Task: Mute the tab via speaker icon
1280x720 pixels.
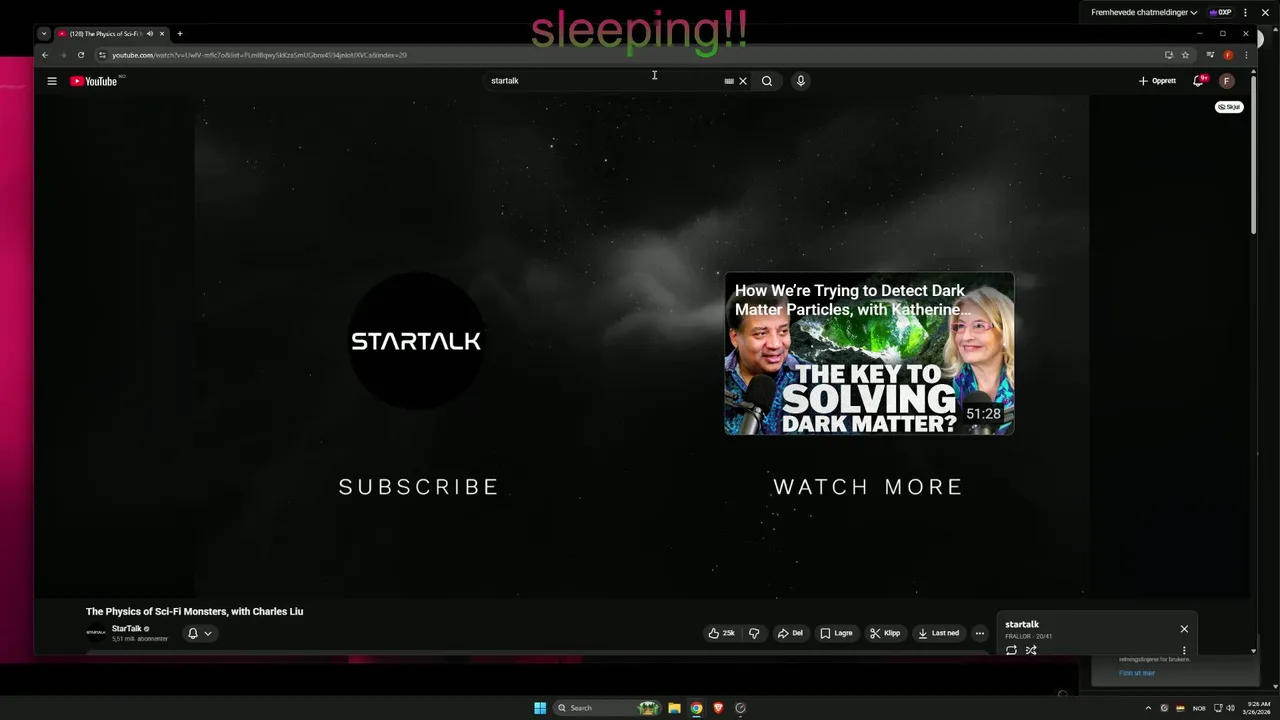Action: tap(150, 34)
